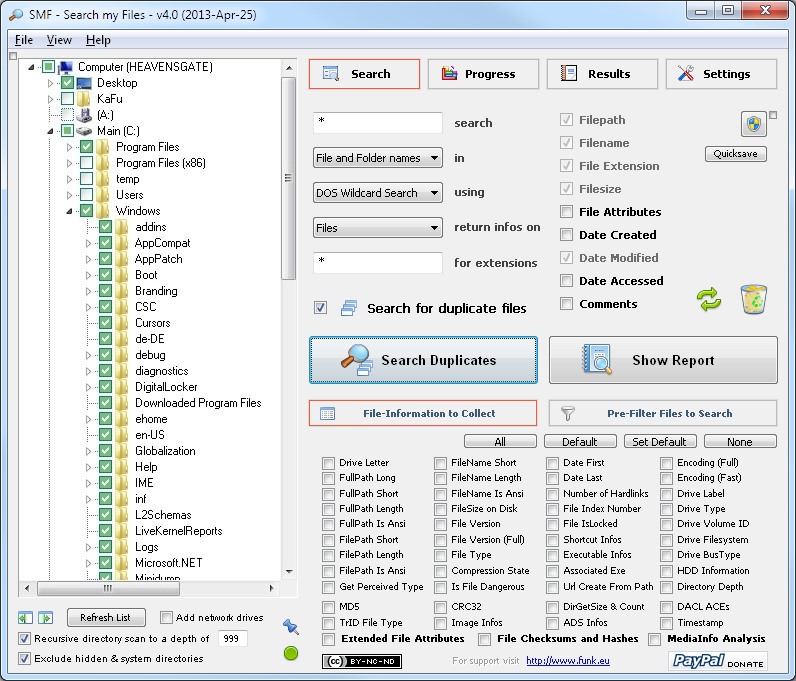Click the blue pin icon

tap(291, 627)
